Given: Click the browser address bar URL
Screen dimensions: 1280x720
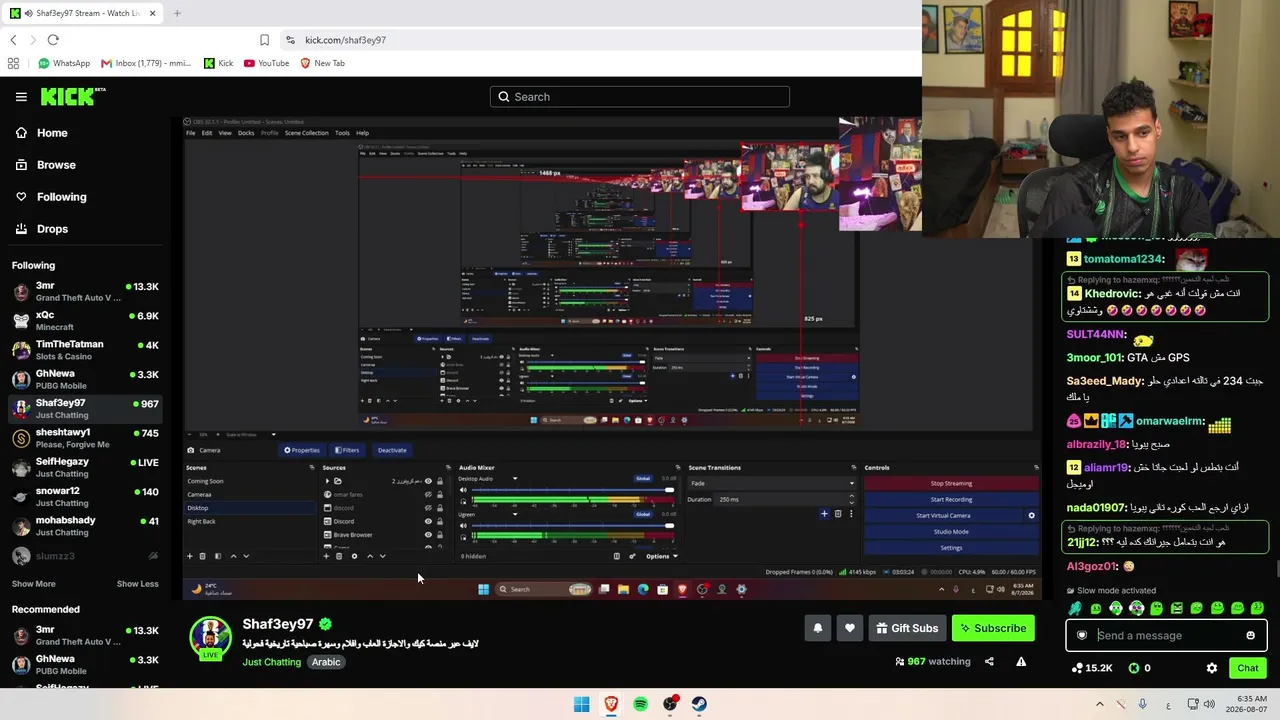Looking at the screenshot, I should pyautogui.click(x=345, y=40).
